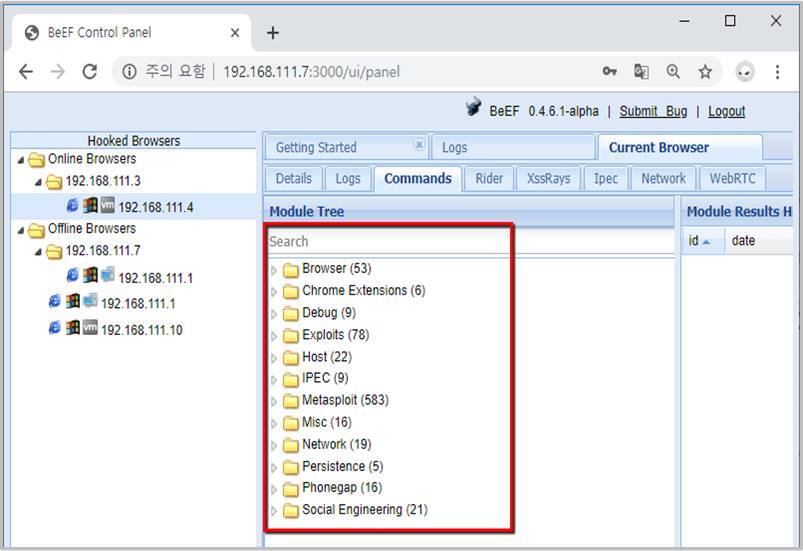Viewport: 803px width, 551px height.
Task: Click the Submit Bug link
Action: coord(653,111)
